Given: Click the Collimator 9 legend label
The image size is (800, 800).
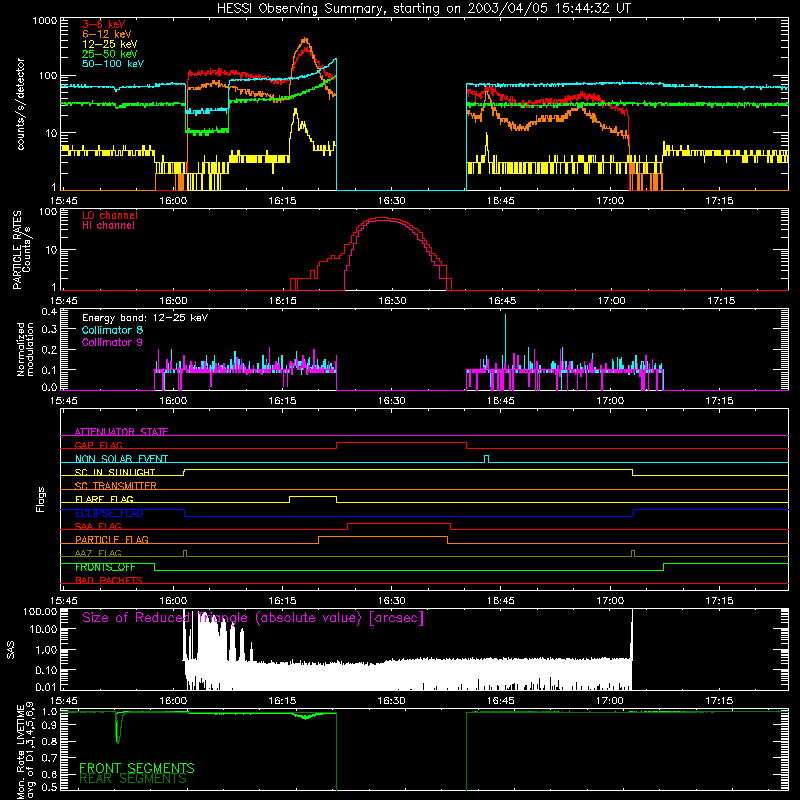Looking at the screenshot, I should pos(112,342).
